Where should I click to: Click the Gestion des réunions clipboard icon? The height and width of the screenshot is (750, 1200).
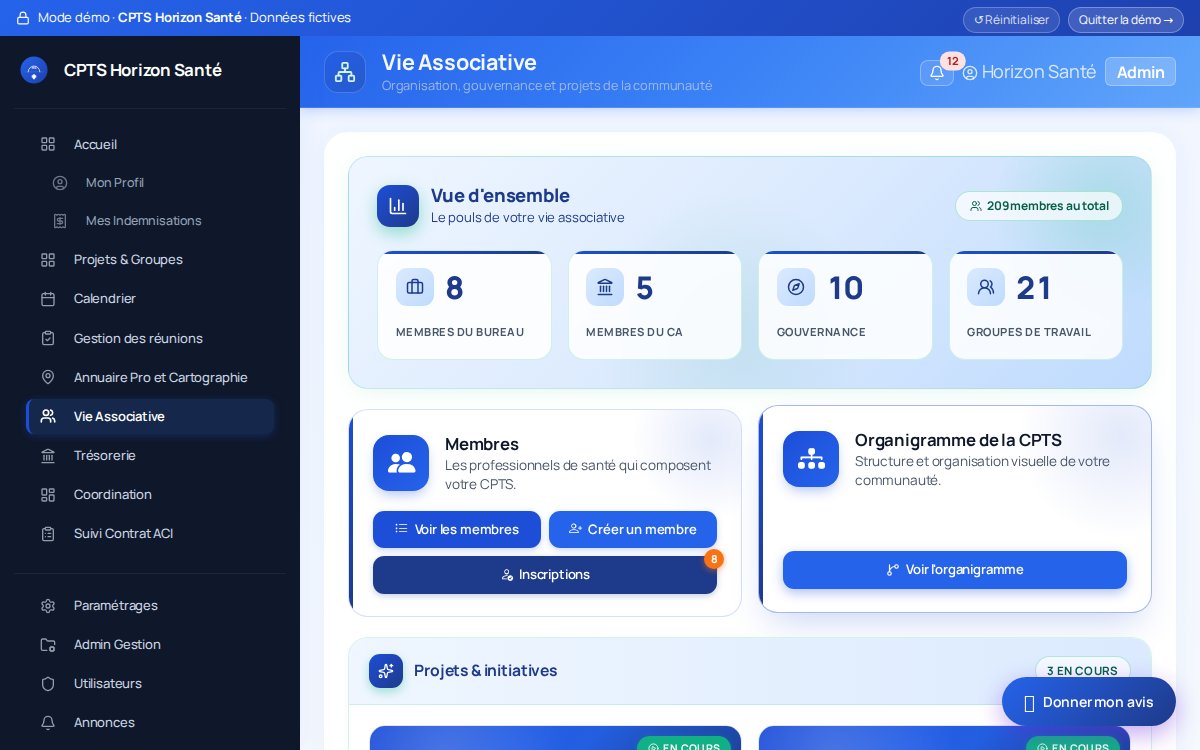48,338
